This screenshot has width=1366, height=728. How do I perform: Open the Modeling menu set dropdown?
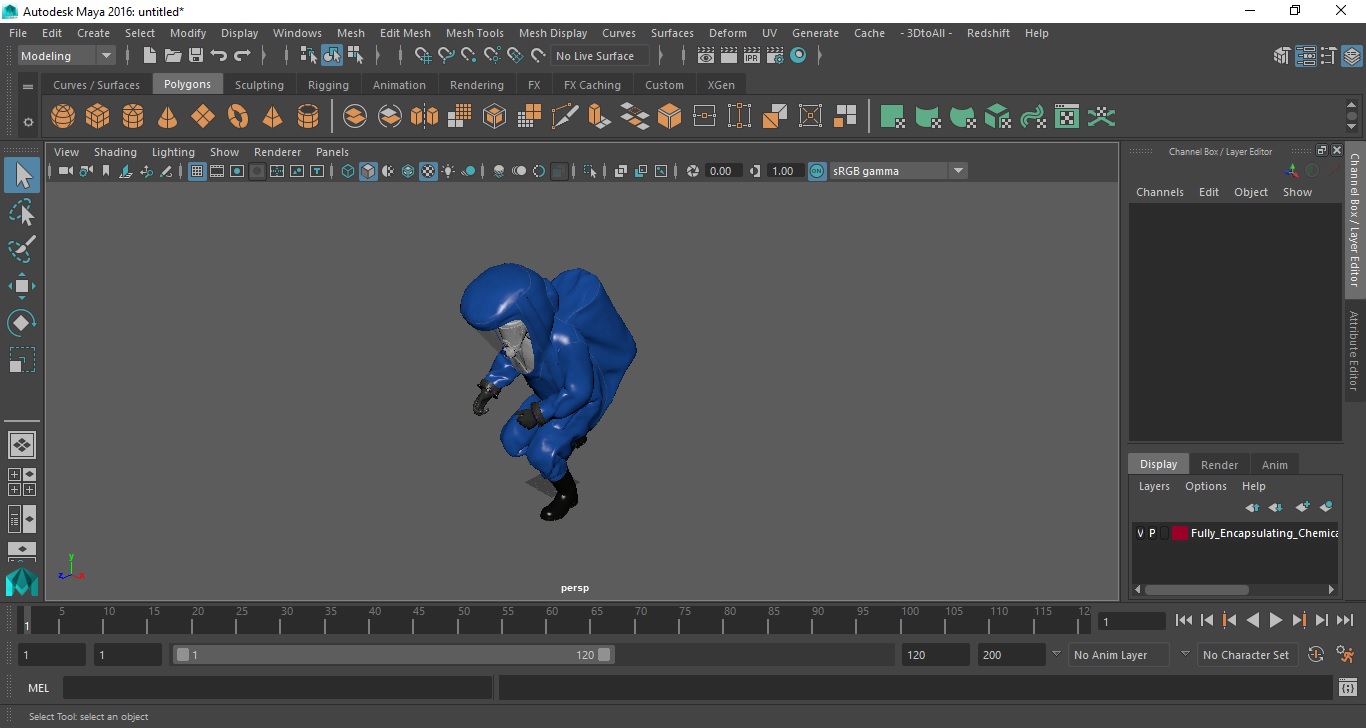click(x=66, y=56)
